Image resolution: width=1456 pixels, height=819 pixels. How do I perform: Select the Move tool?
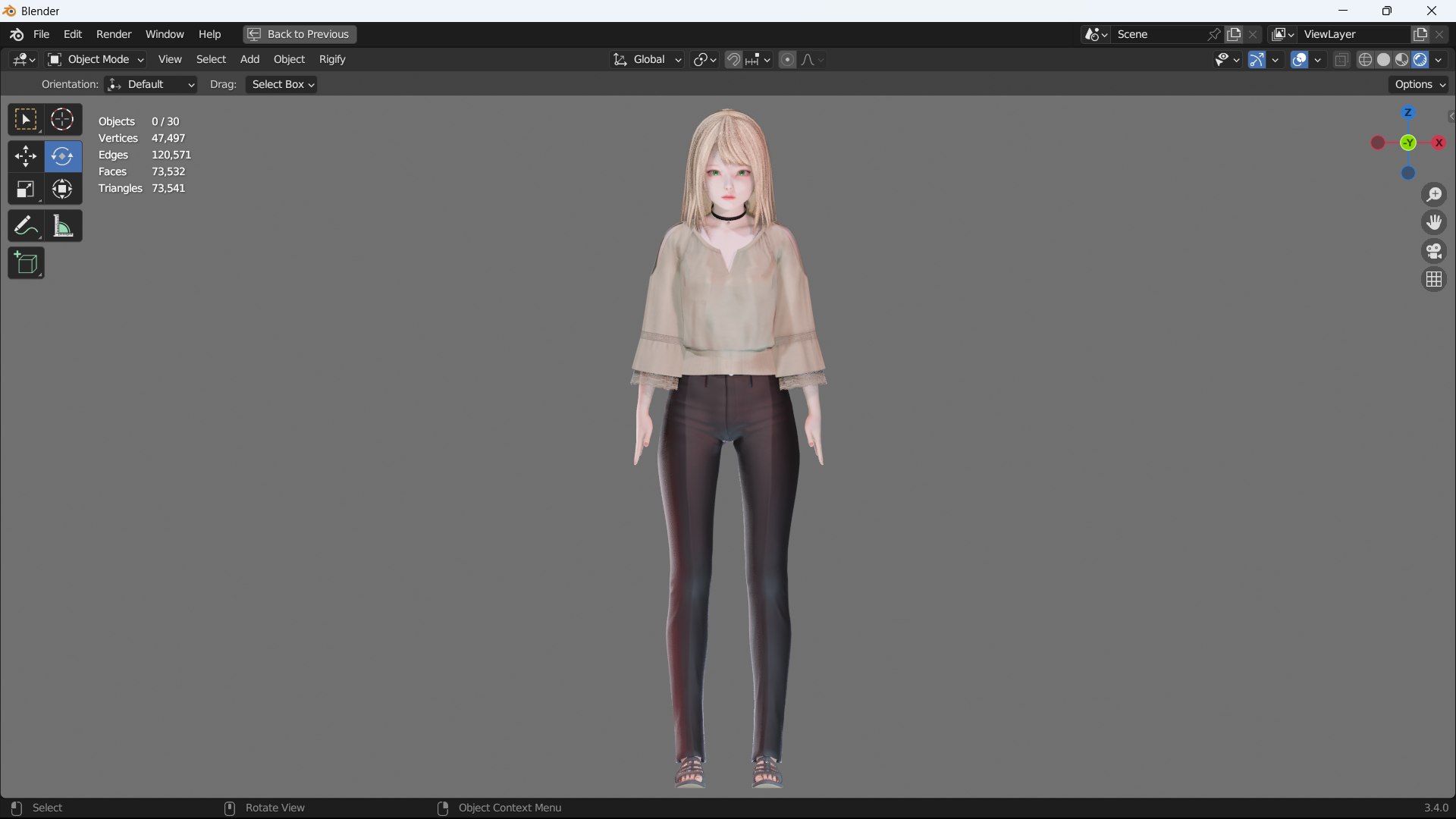pyautogui.click(x=26, y=156)
